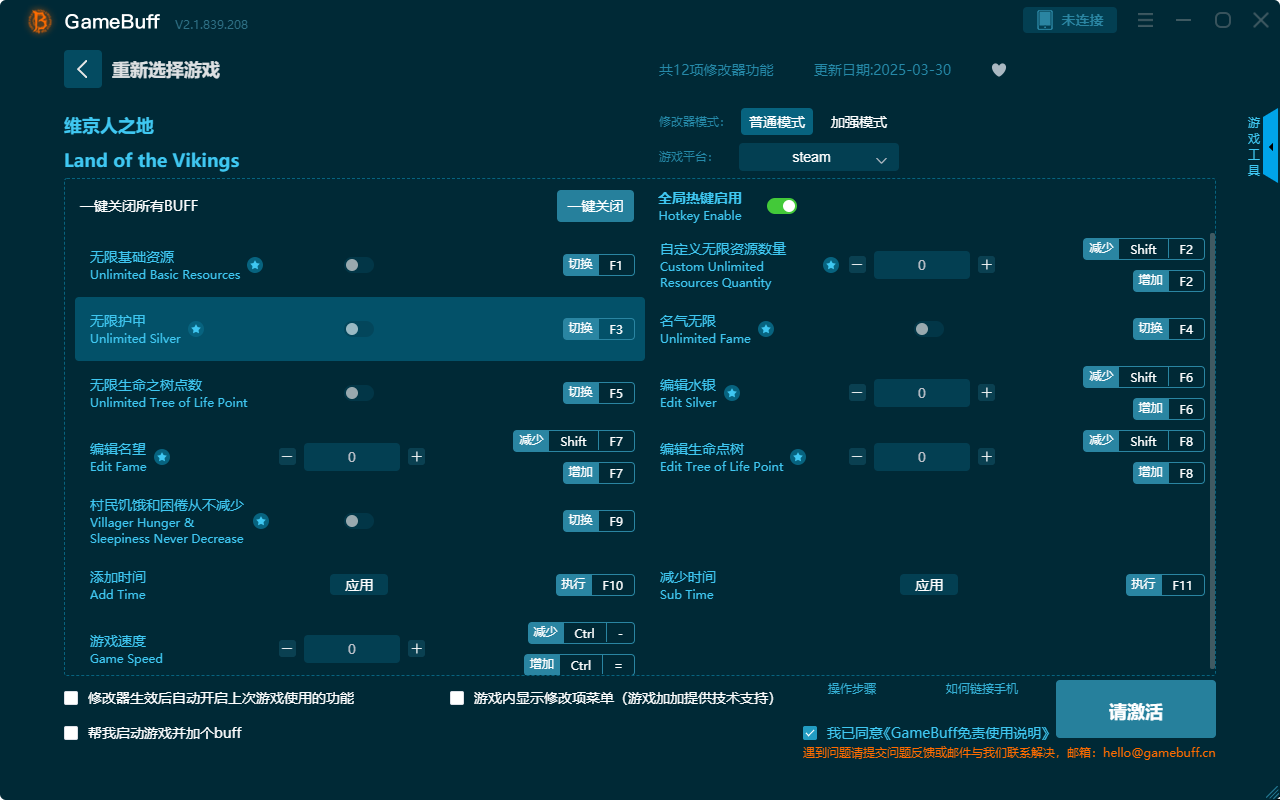Decrease Custom Unlimited Resources Quantity with minus

[858, 265]
